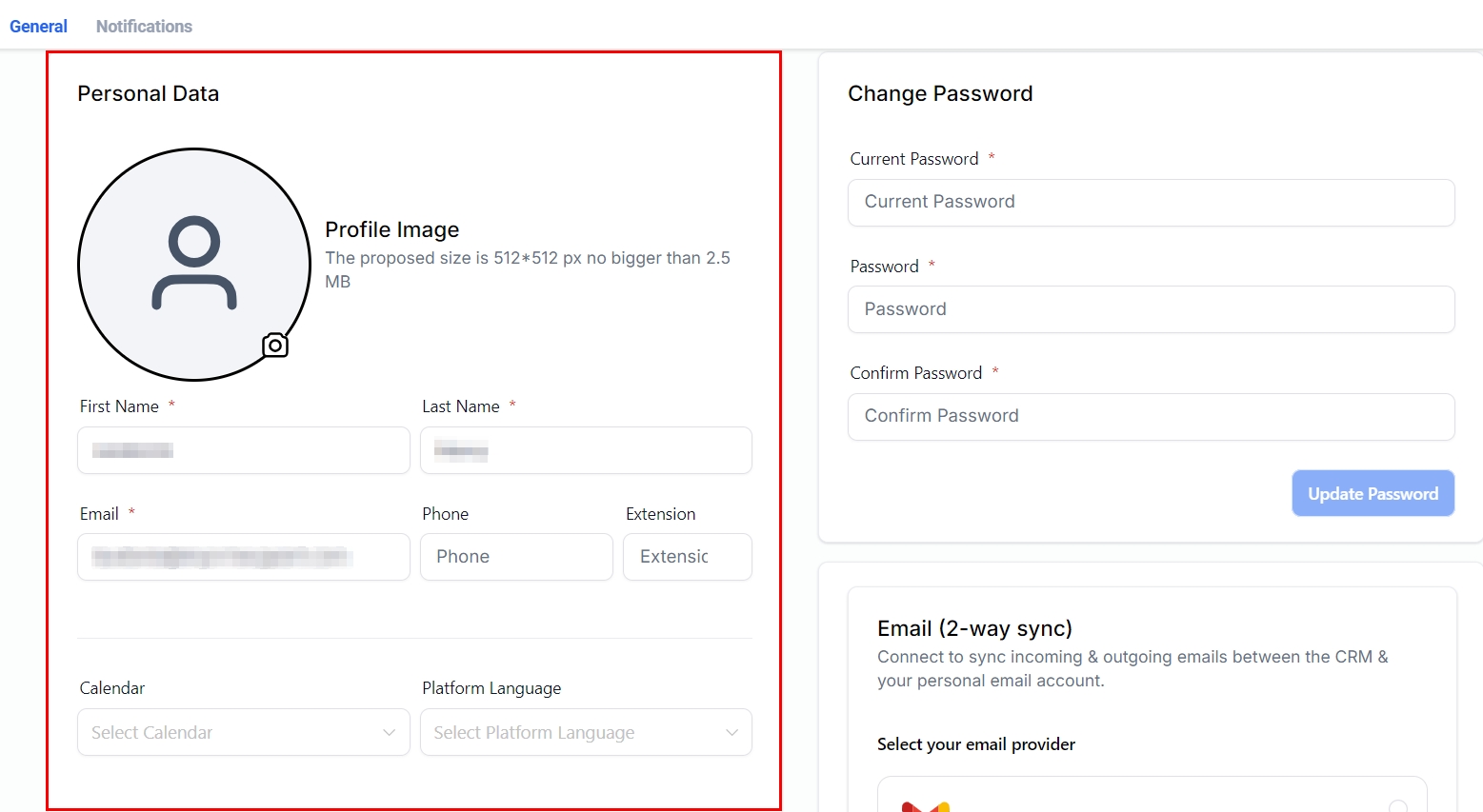Click the Personal Data panel heading
The image size is (1483, 812).
point(149,93)
